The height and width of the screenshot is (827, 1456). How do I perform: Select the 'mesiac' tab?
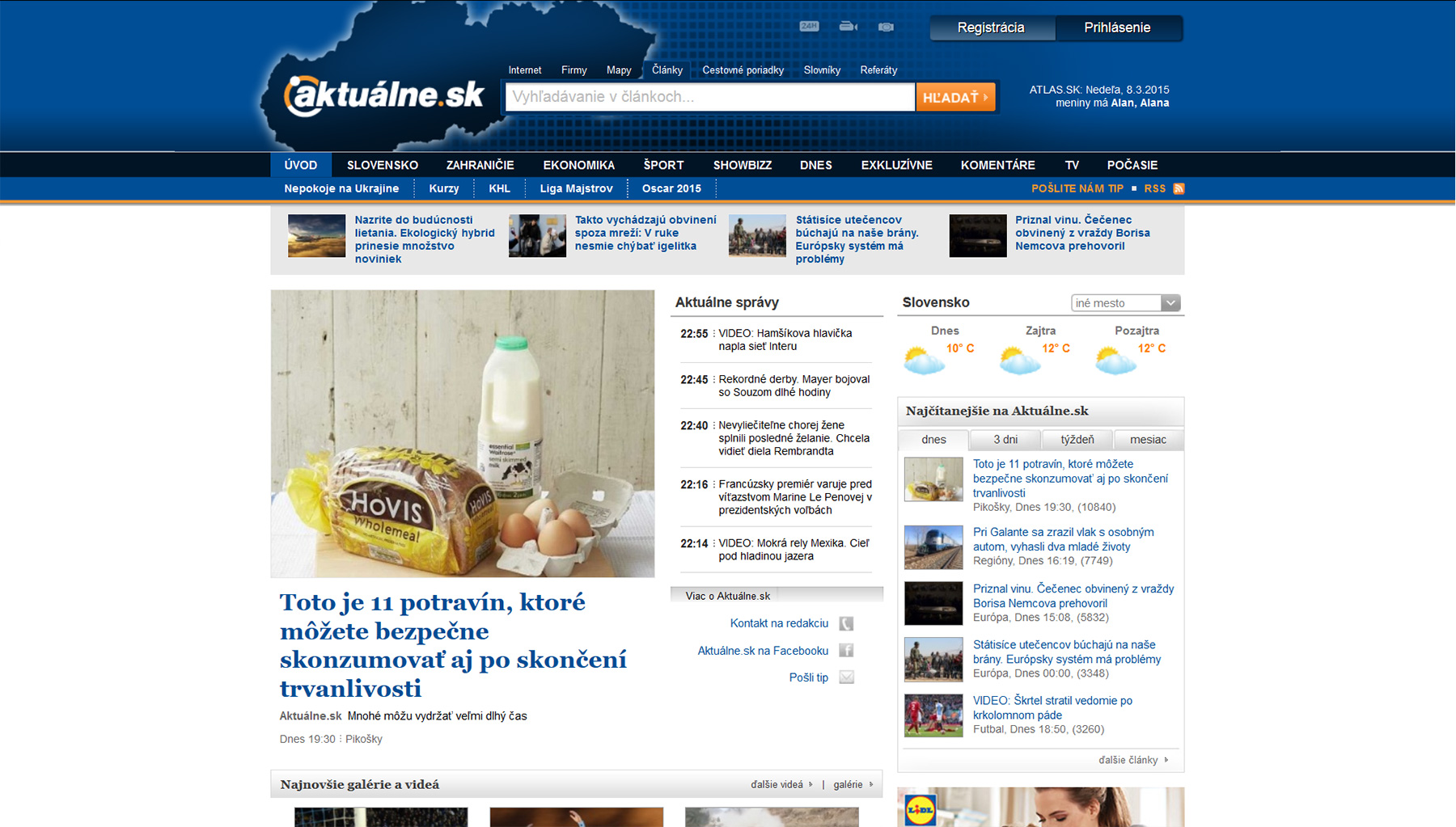(1148, 440)
